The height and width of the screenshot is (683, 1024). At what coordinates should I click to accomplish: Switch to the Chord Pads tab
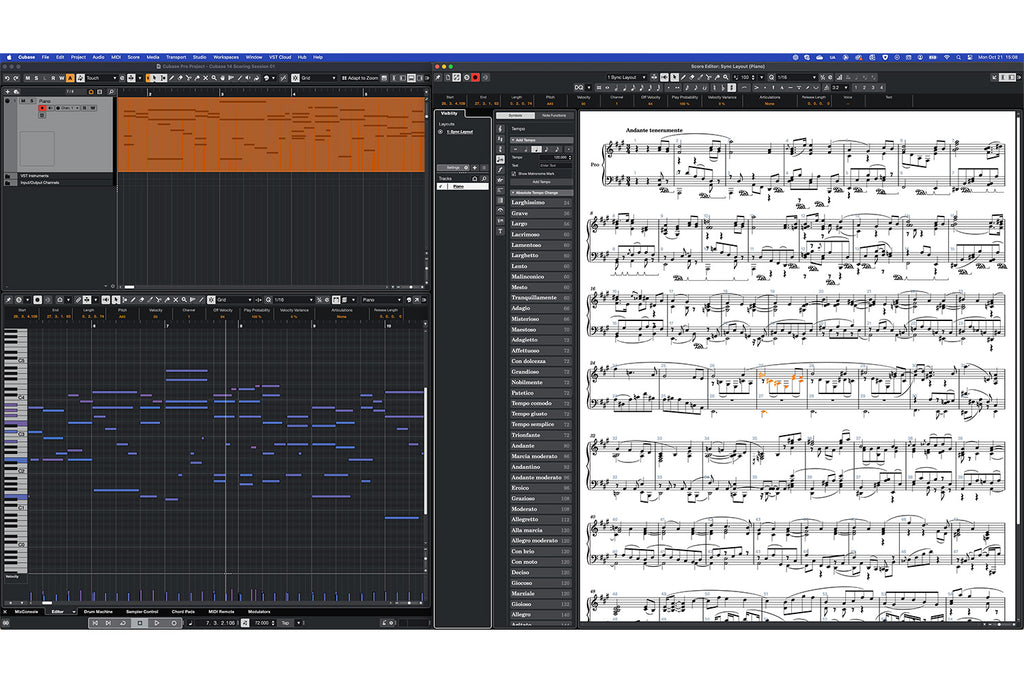pos(183,612)
